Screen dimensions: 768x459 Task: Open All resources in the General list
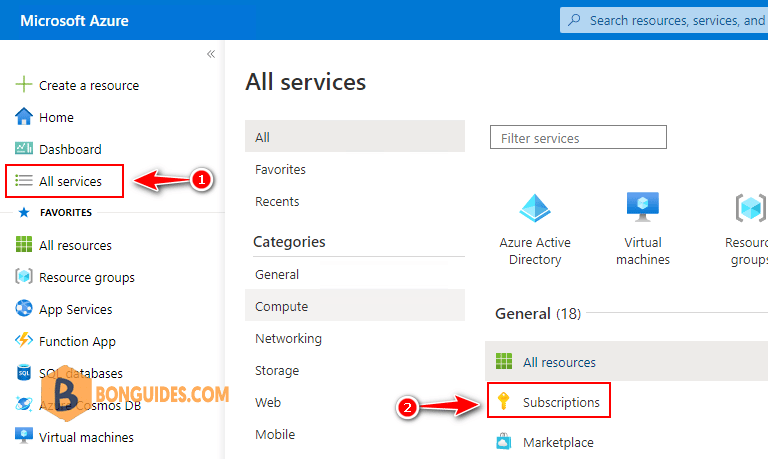pos(559,362)
